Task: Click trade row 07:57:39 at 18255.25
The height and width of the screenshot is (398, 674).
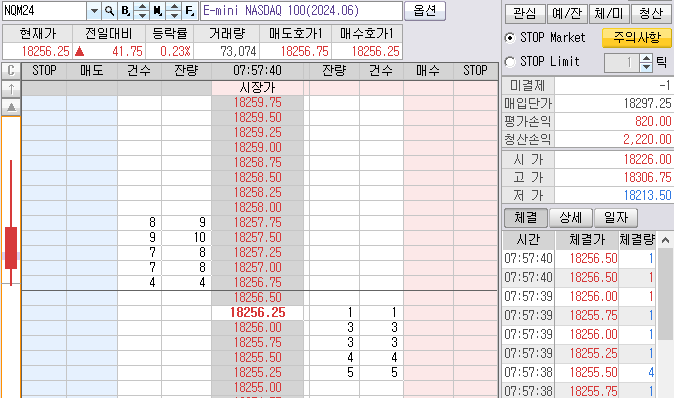Action: coord(579,354)
